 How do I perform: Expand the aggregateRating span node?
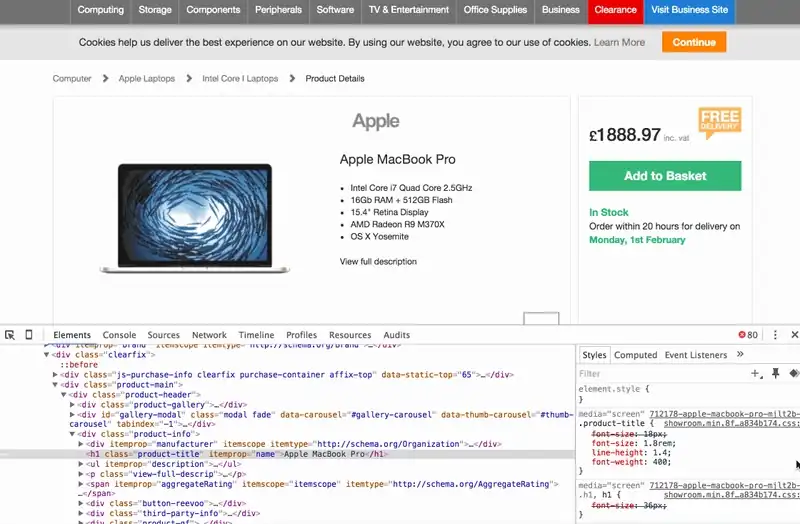(81, 484)
